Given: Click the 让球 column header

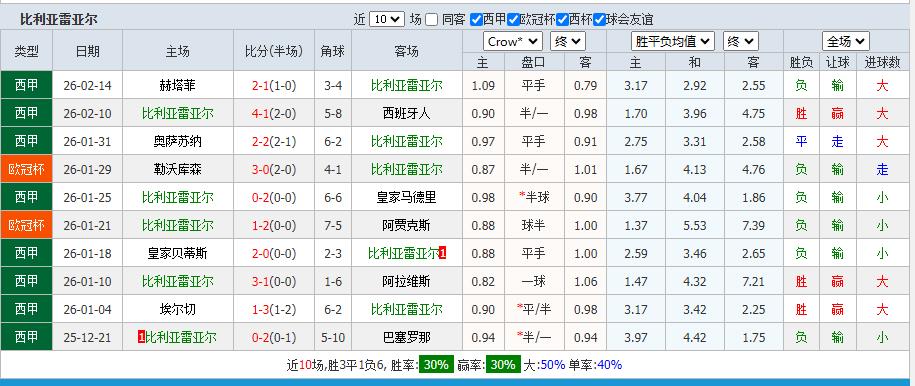Looking at the screenshot, I should click(x=837, y=62).
